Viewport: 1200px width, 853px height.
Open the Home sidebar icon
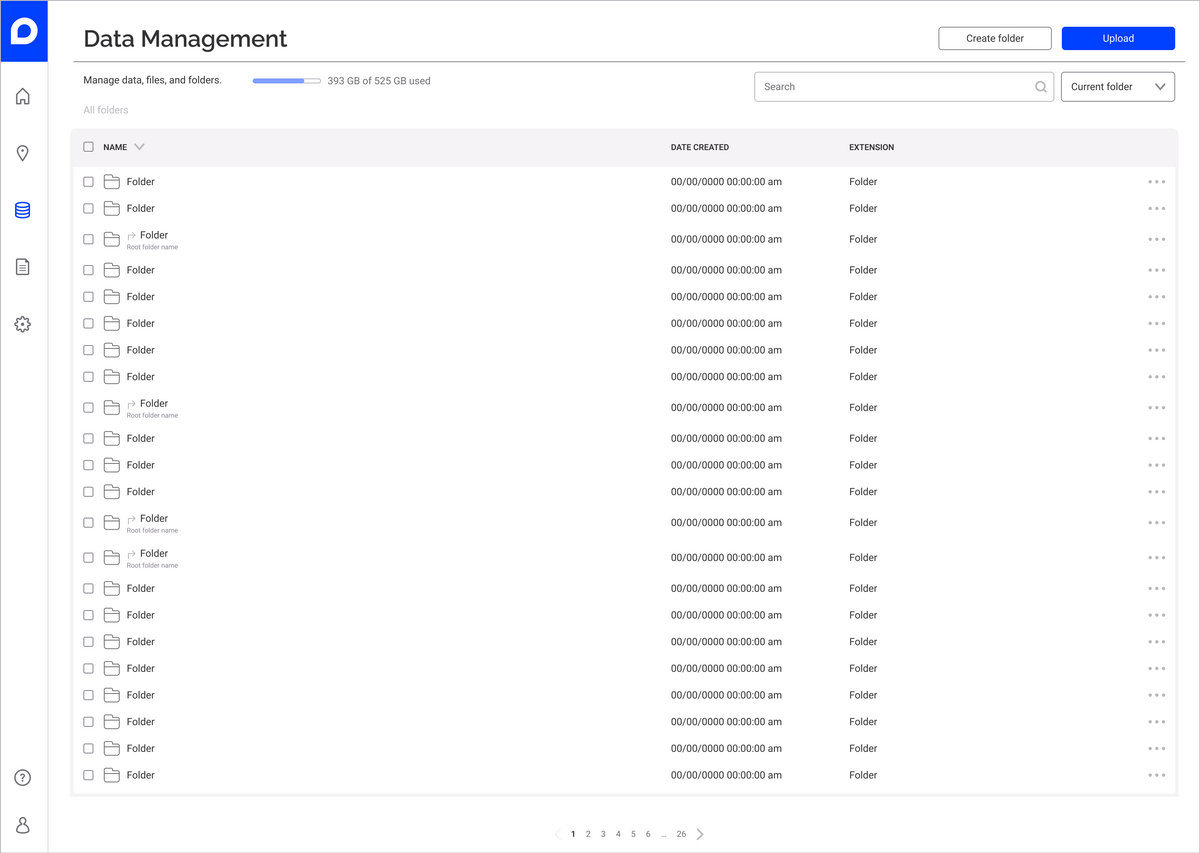point(22,96)
